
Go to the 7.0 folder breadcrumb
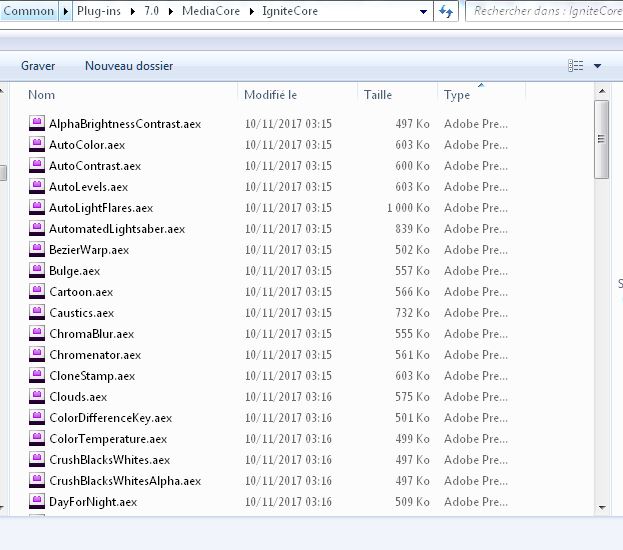coord(151,11)
